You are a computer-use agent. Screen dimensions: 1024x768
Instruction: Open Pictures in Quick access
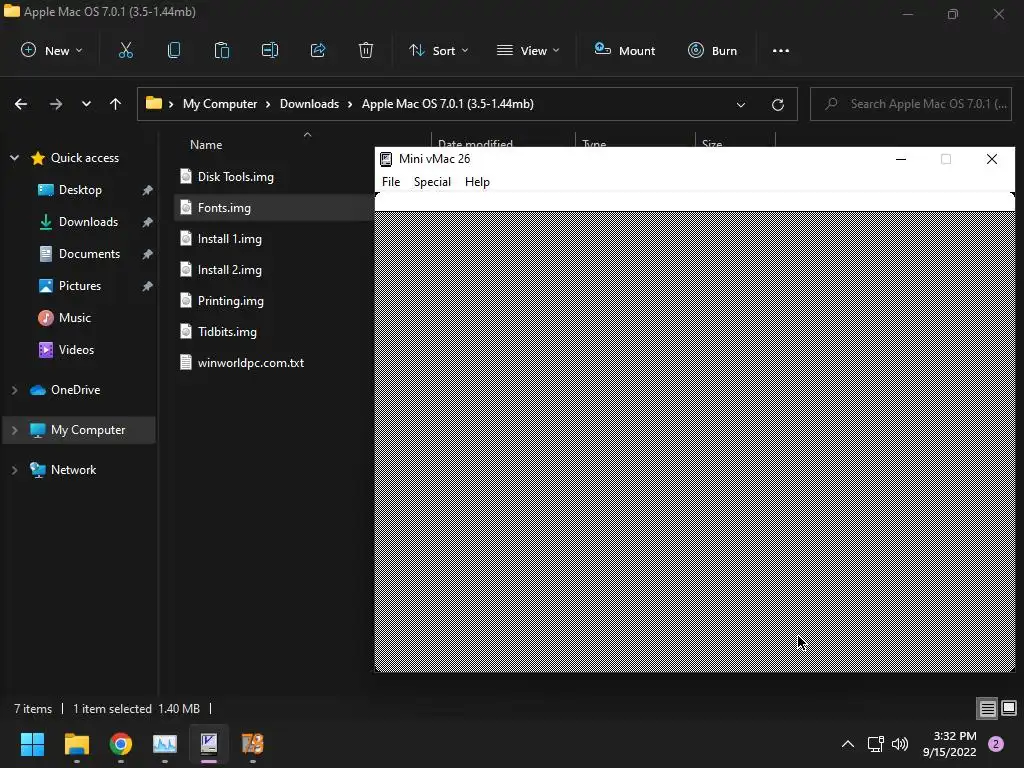(x=80, y=286)
